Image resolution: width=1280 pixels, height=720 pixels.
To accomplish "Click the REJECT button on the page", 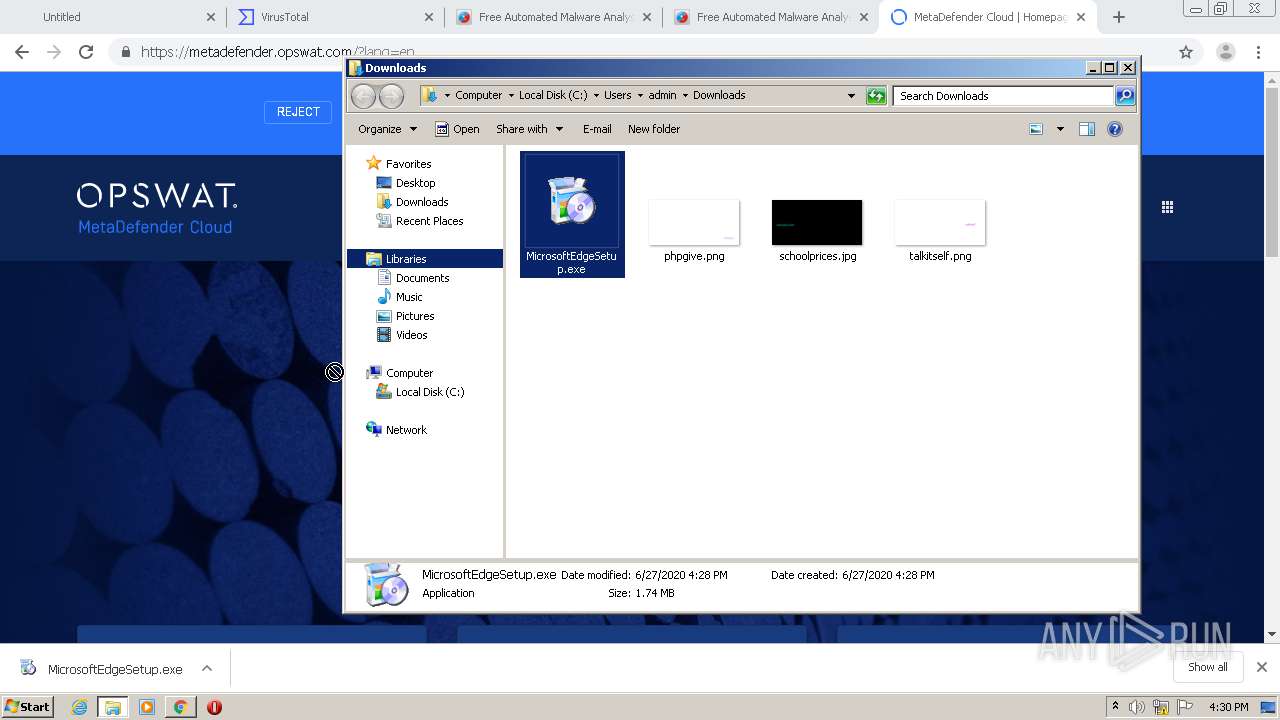I will click(298, 112).
